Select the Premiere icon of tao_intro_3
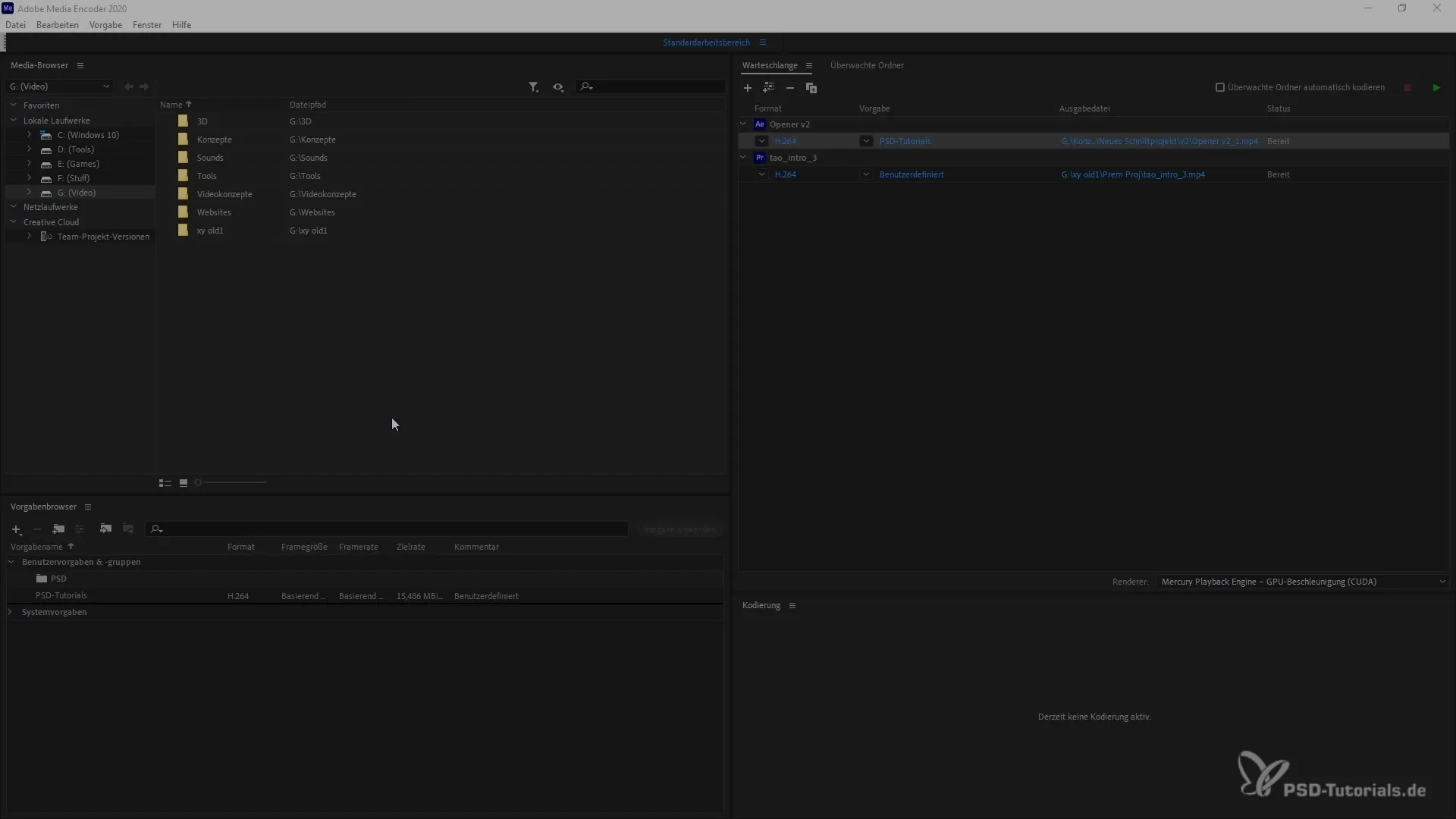This screenshot has height=819, width=1456. [760, 158]
